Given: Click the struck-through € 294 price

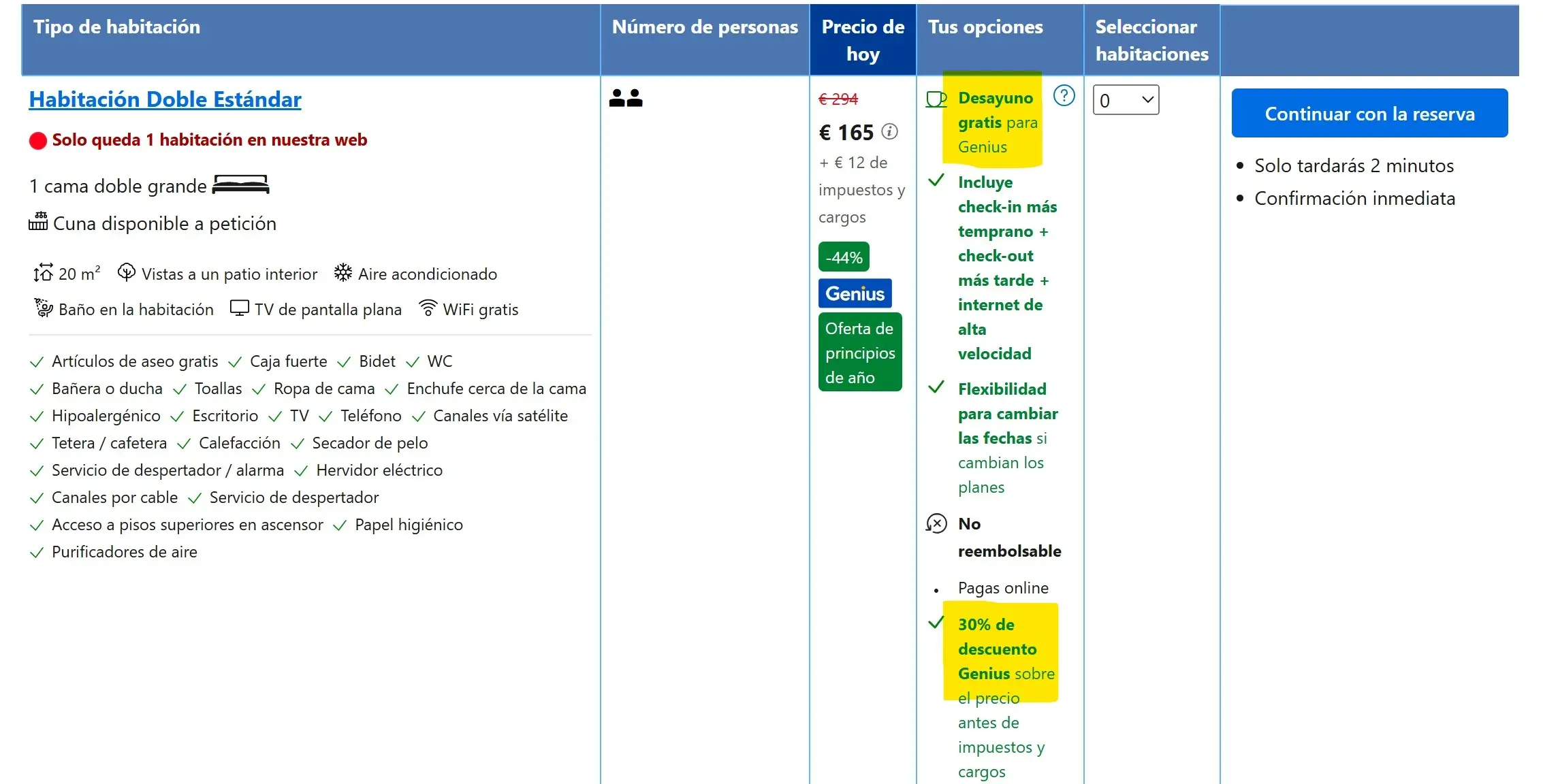Looking at the screenshot, I should coord(838,99).
